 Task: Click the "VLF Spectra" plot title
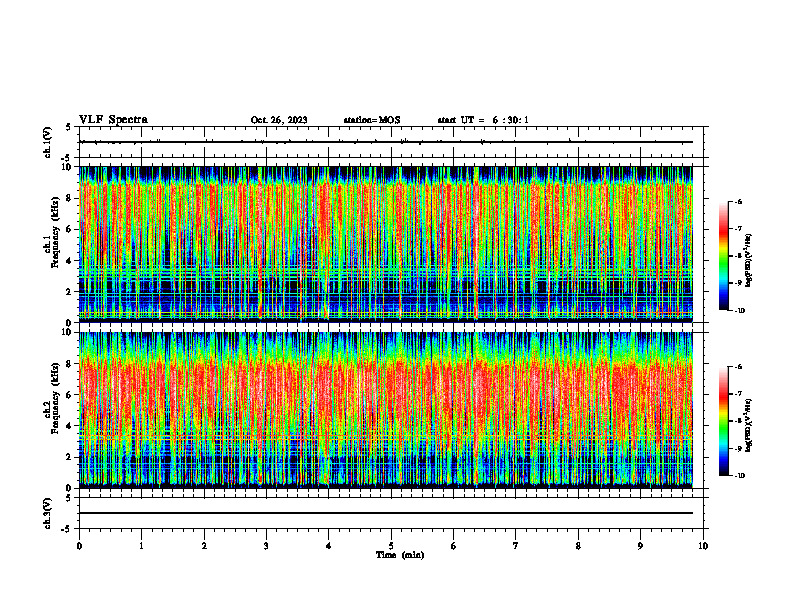[113, 120]
